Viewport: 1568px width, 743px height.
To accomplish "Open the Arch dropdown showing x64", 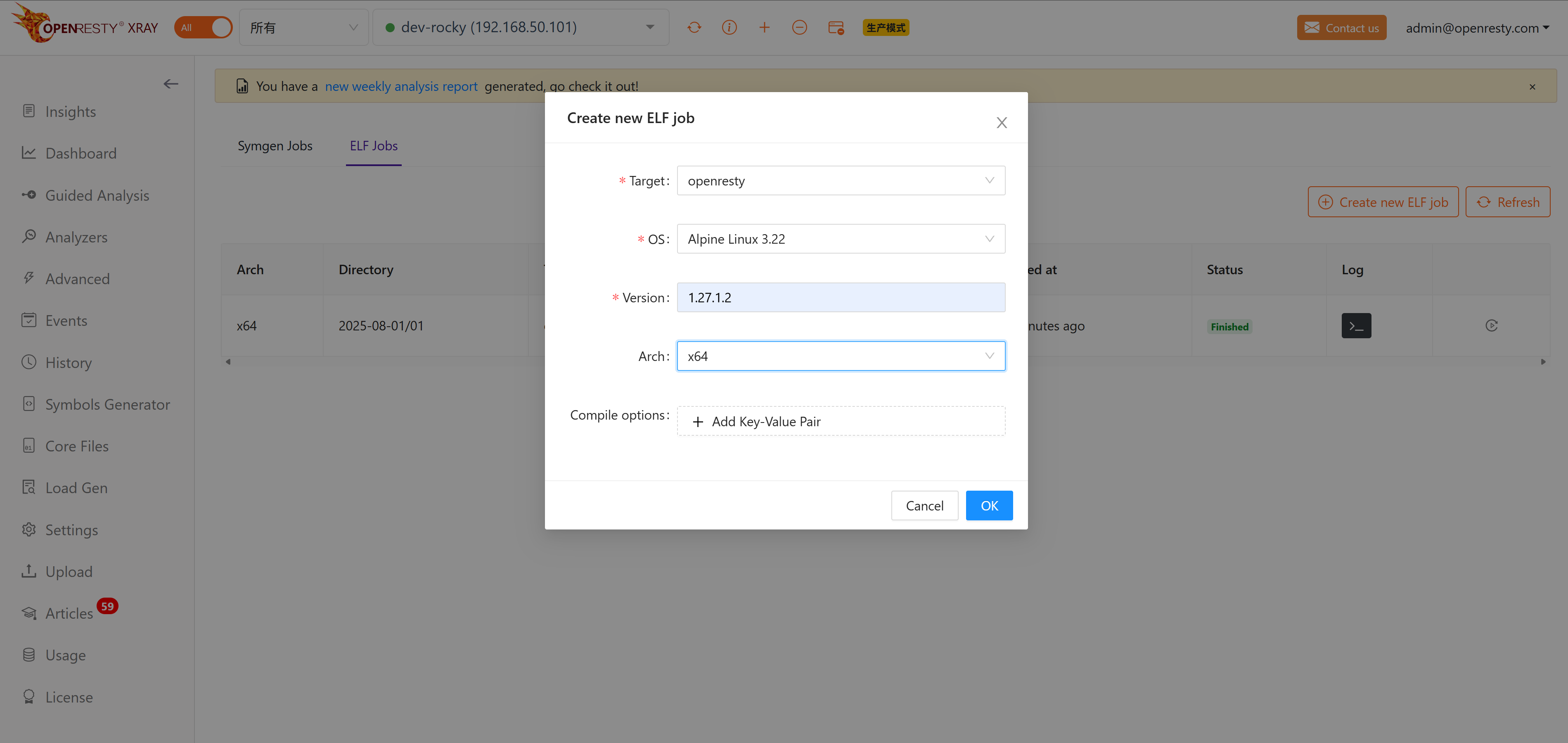I will 841,356.
